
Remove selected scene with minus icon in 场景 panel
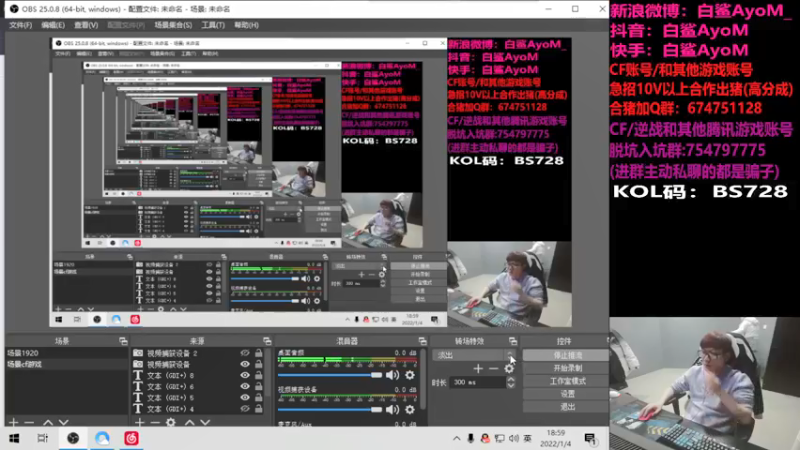(29, 422)
